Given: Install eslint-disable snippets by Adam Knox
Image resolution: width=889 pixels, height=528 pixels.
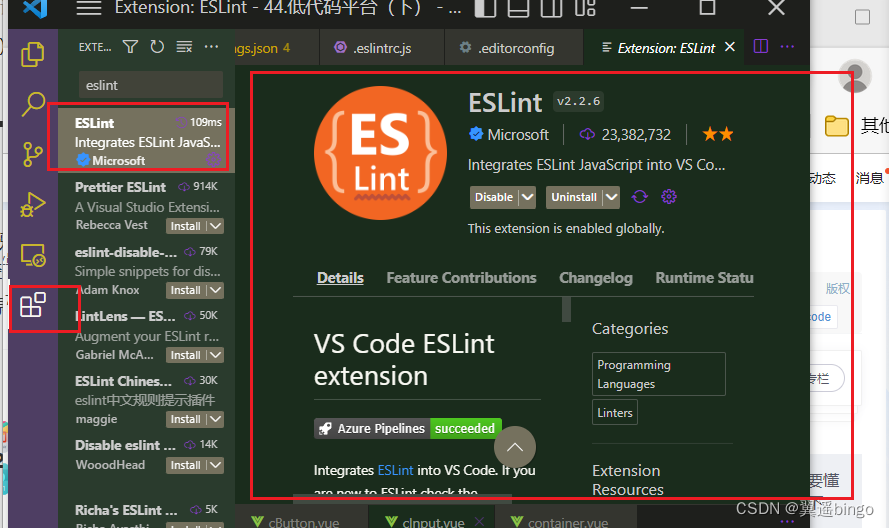Looking at the screenshot, I should pos(186,290).
